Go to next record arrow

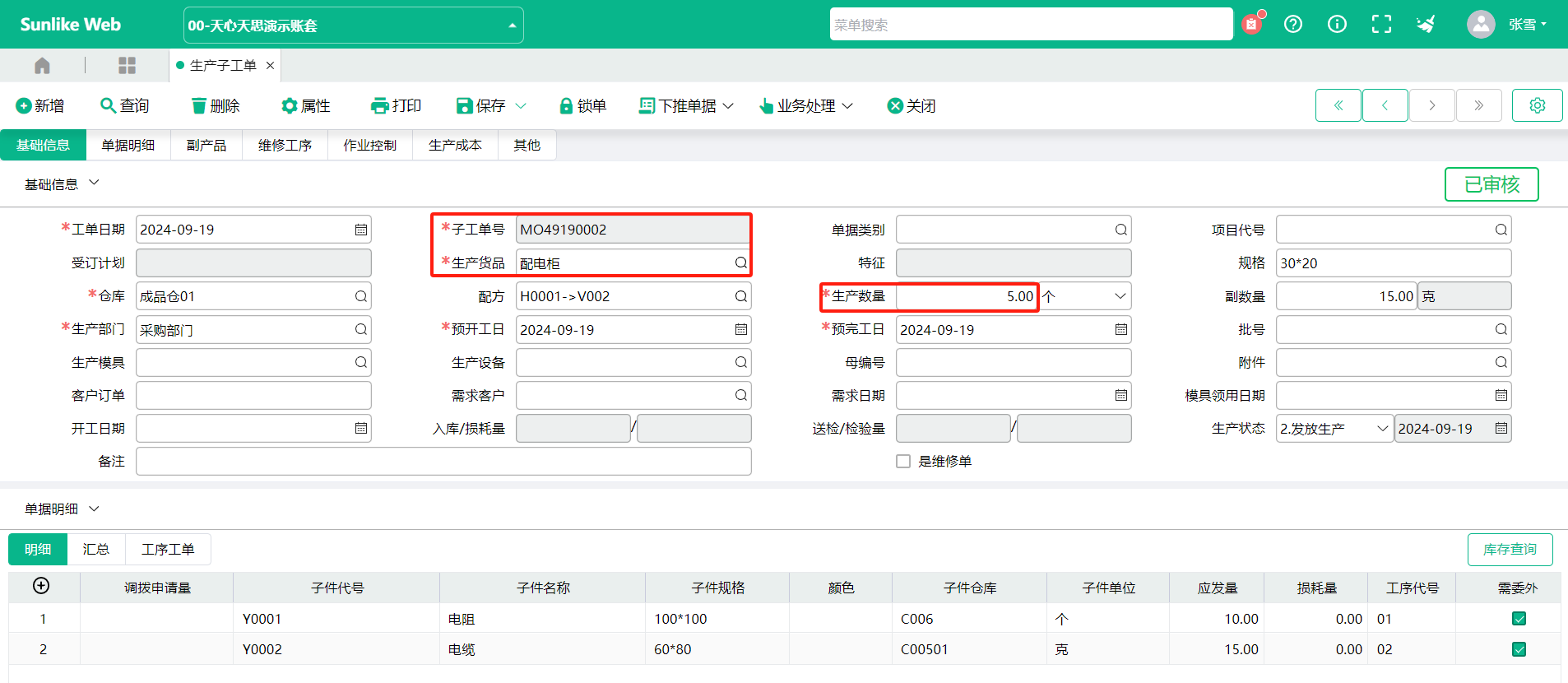click(1432, 105)
